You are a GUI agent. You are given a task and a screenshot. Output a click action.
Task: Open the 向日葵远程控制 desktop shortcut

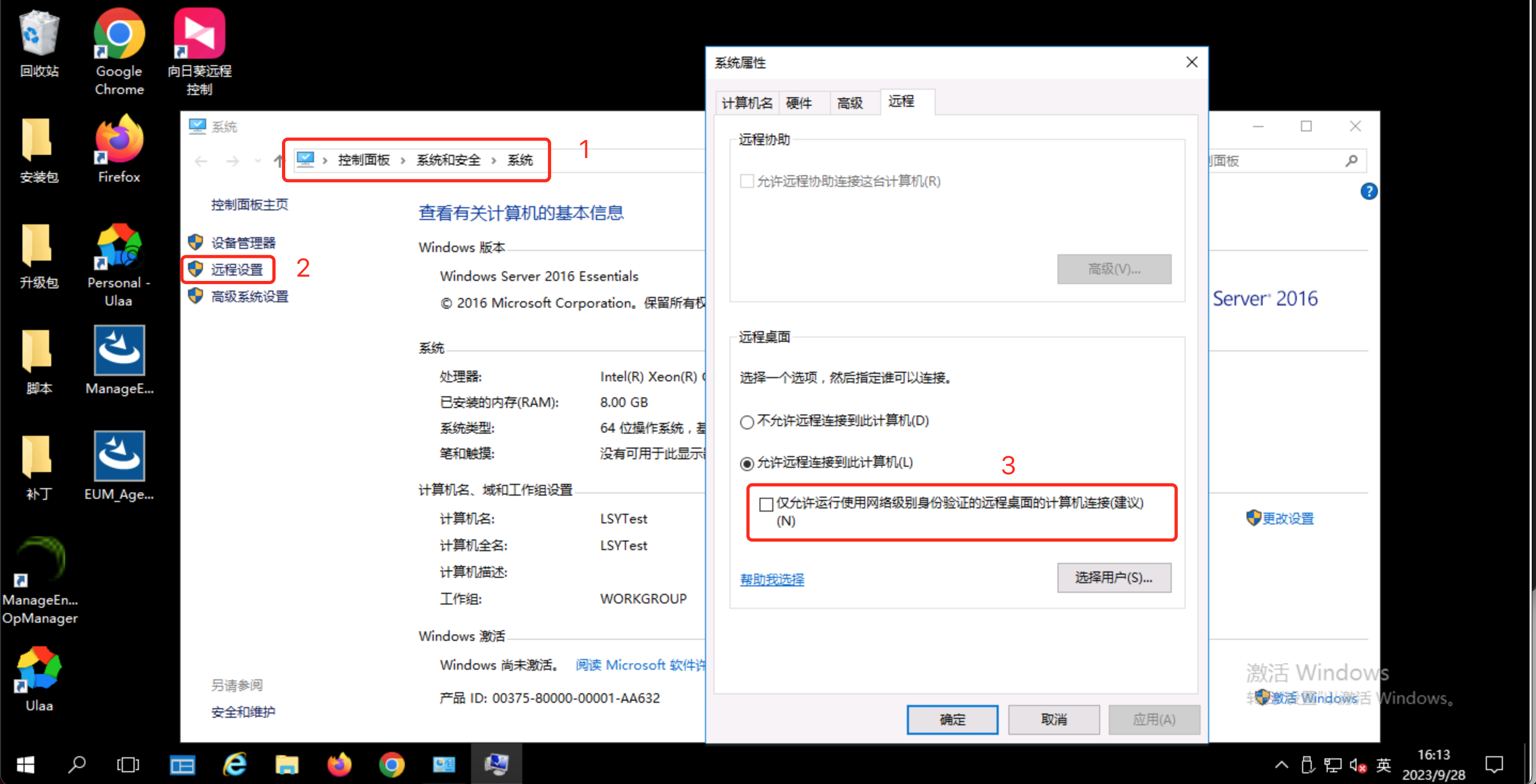[199, 52]
